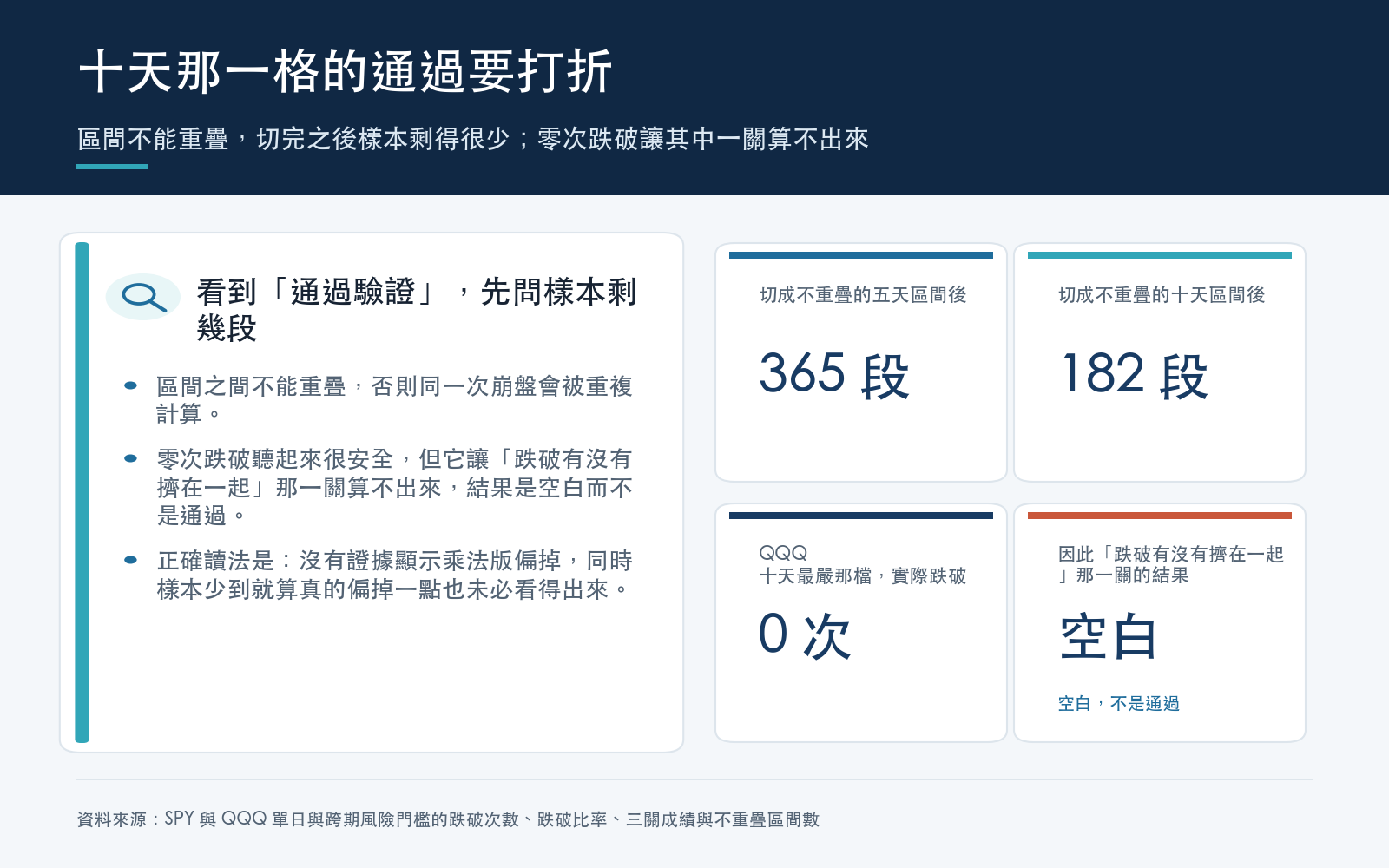Viewport: 1389px width, 868px height.
Task: Click the value 0 次
Action: [804, 635]
